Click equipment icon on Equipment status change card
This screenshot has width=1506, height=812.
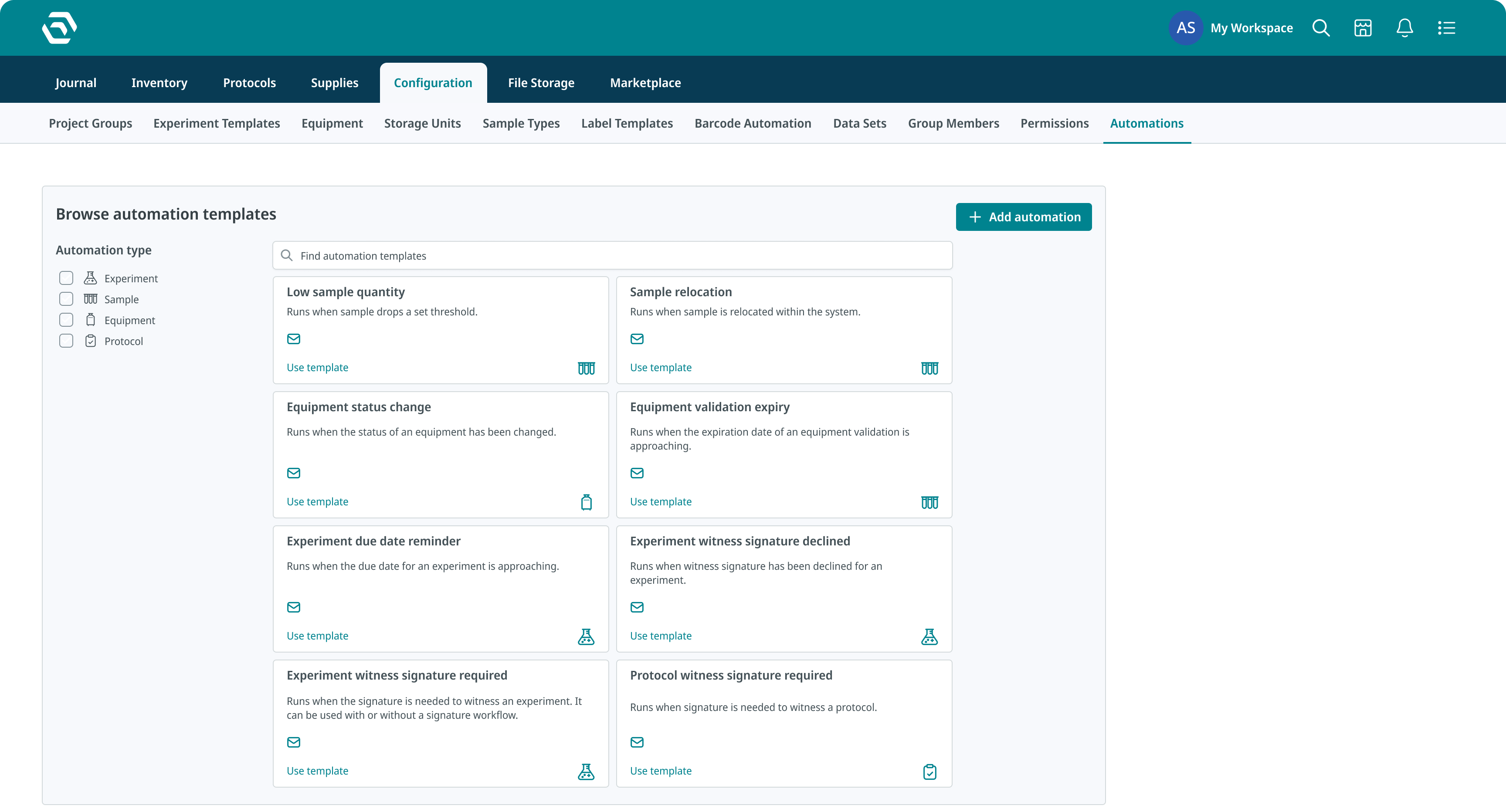point(587,502)
